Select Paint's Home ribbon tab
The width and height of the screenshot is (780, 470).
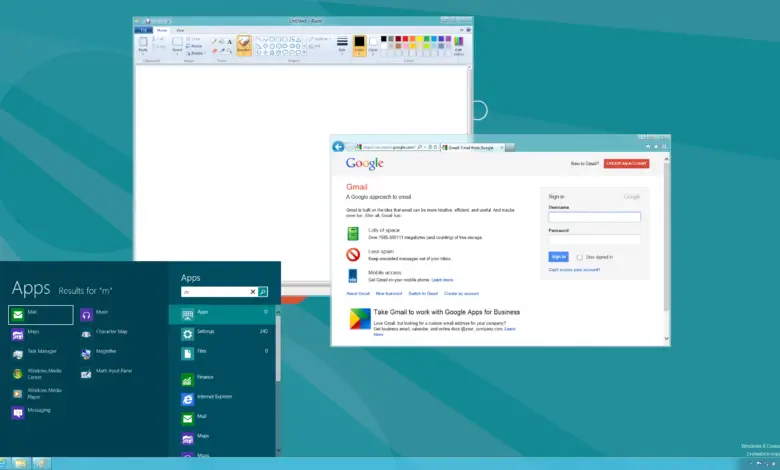(x=162, y=30)
